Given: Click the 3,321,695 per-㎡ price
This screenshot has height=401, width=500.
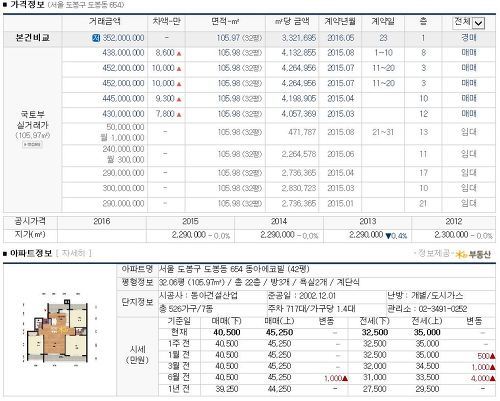Looking at the screenshot, I should (x=299, y=38).
